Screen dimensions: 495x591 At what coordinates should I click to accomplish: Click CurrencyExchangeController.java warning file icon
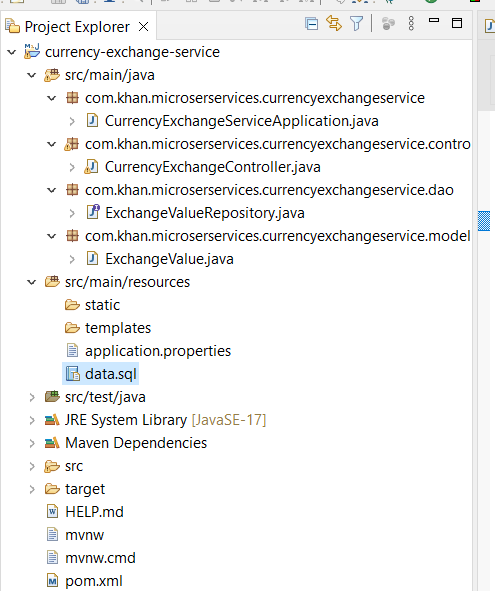pyautogui.click(x=91, y=167)
